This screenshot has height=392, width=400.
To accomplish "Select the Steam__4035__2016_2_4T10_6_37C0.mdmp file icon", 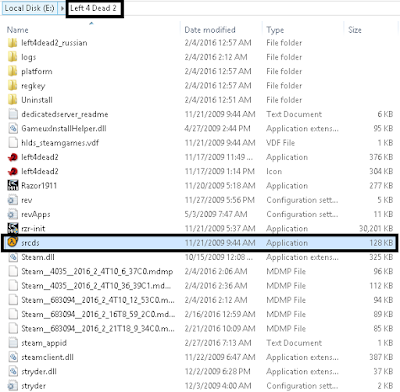I will tap(13, 272).
